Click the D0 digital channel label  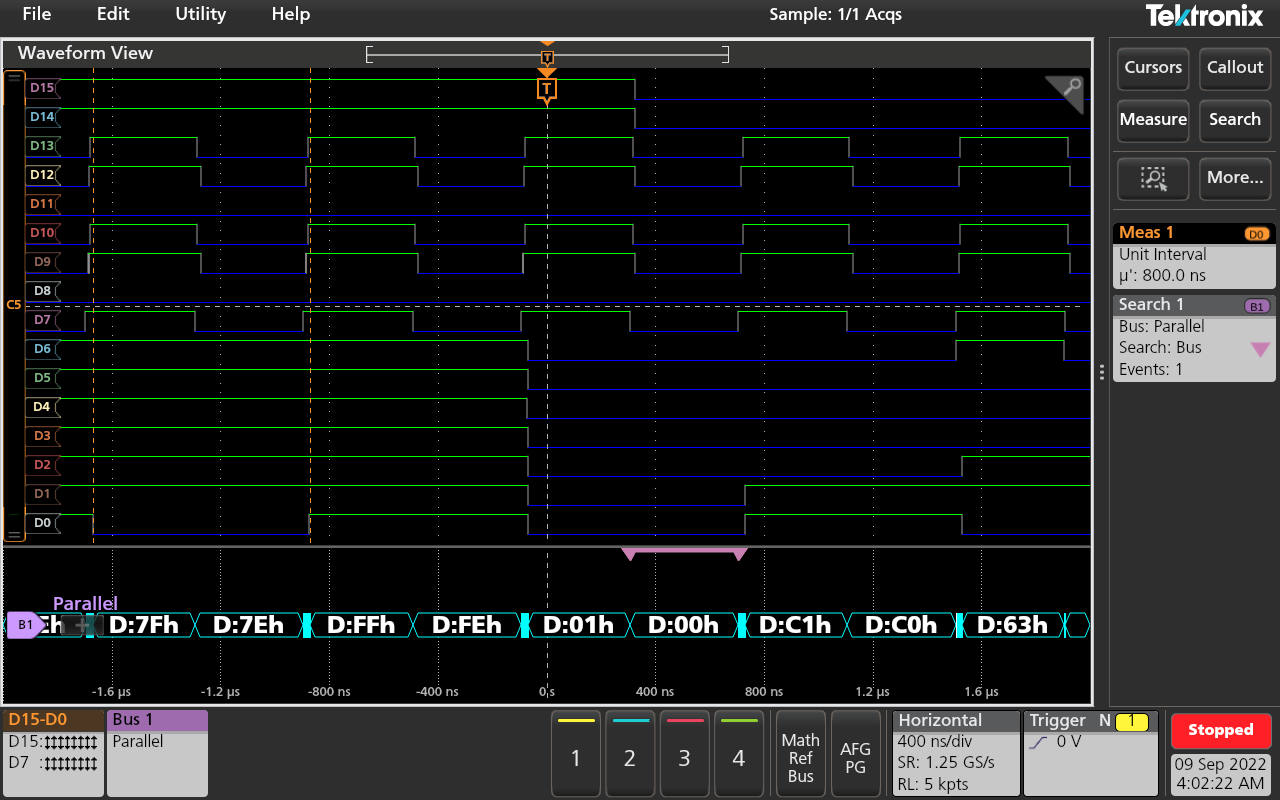point(42,523)
